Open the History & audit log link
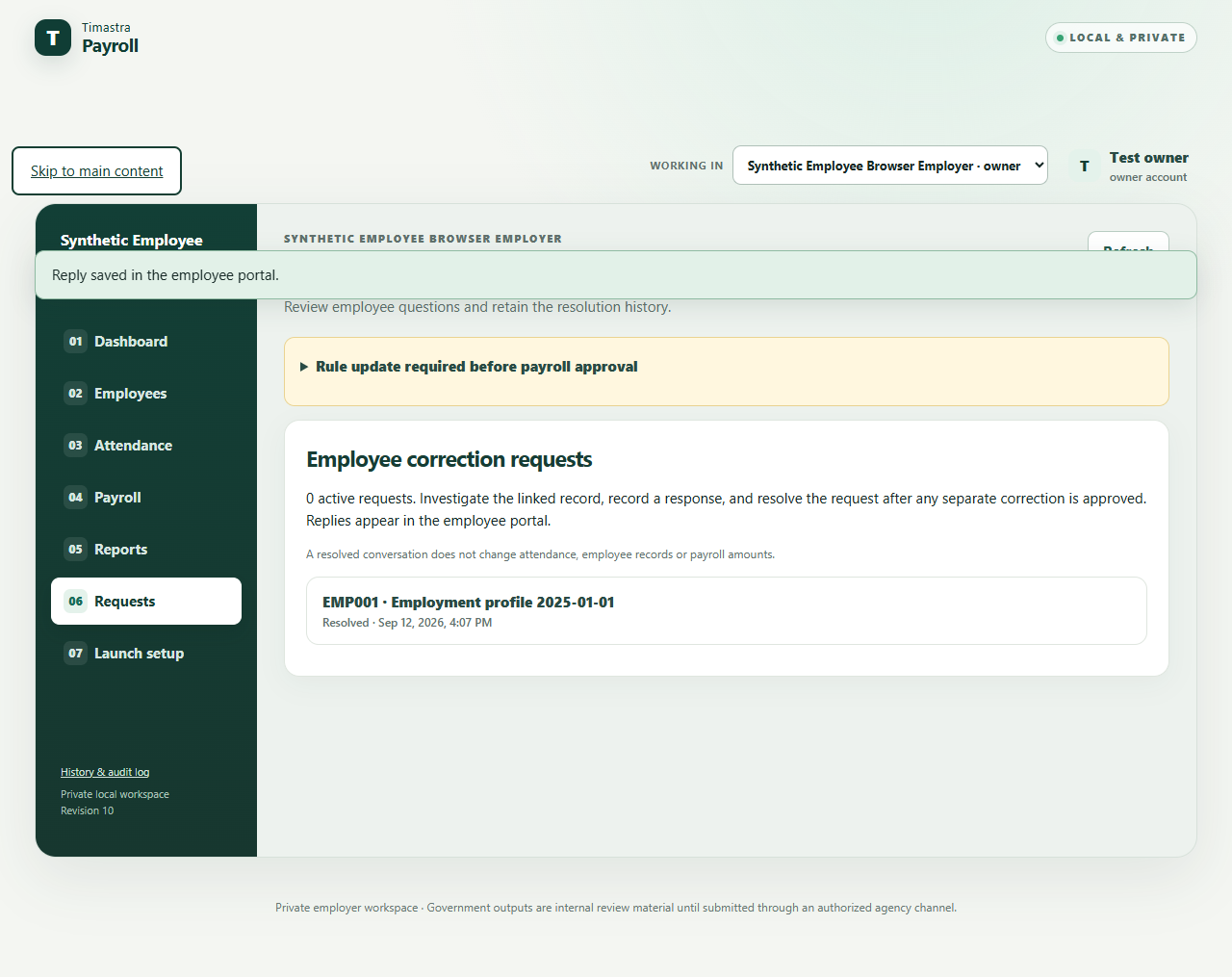Viewport: 1232px width, 977px height. pyautogui.click(x=105, y=772)
